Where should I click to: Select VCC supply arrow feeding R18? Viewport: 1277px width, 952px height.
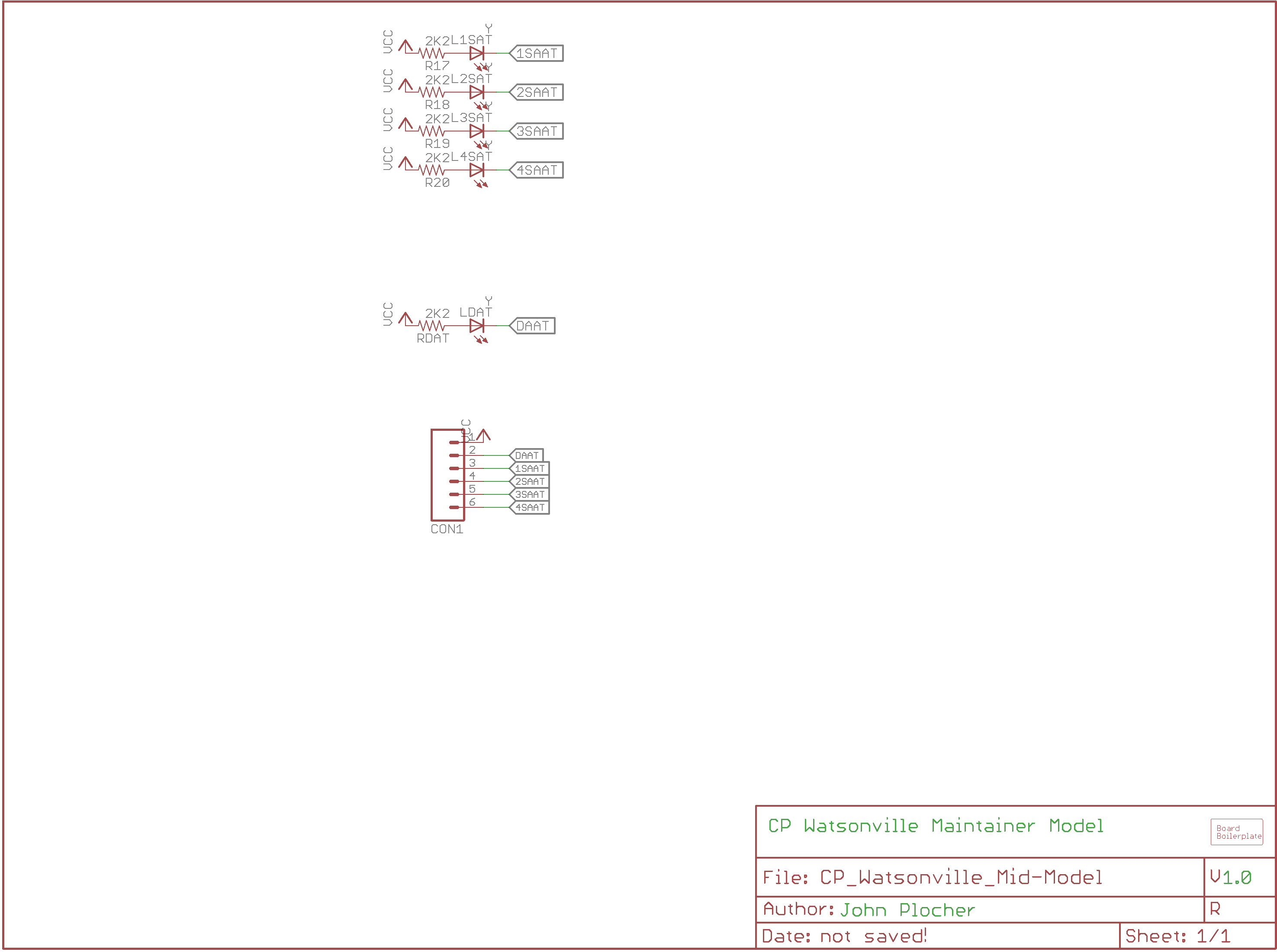point(406,85)
